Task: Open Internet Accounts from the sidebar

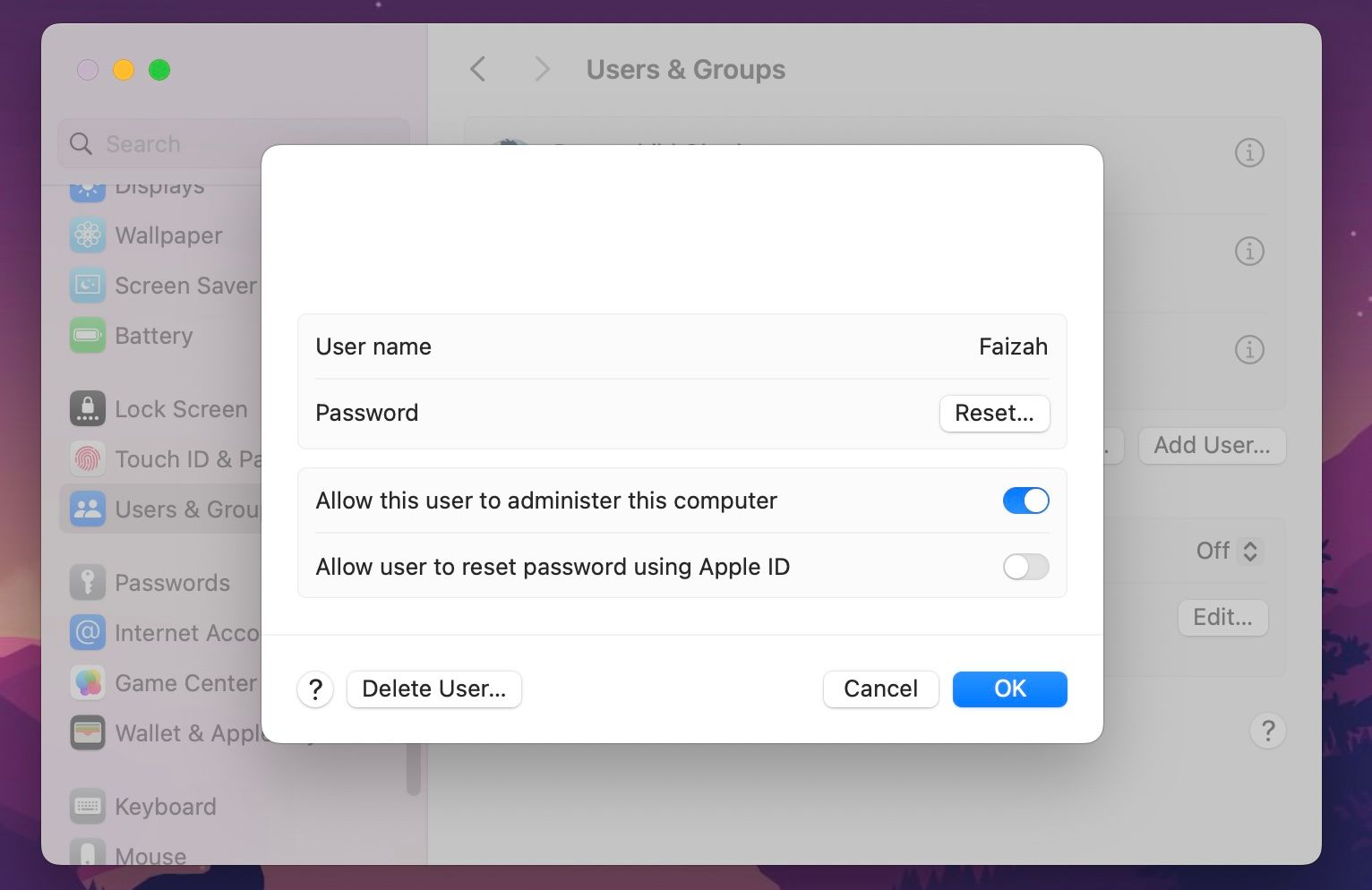Action: click(87, 632)
